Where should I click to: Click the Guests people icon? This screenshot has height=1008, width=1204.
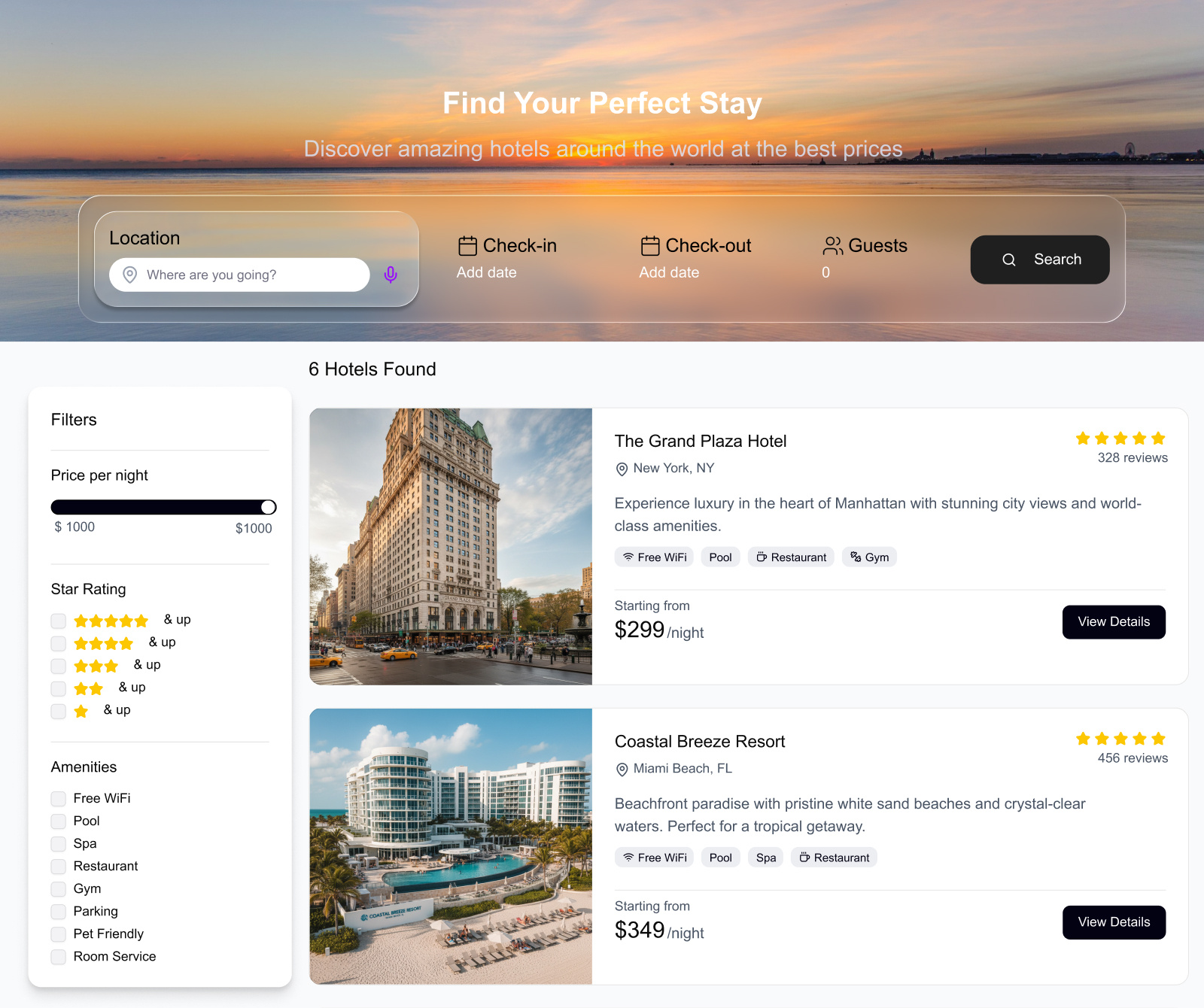point(832,246)
